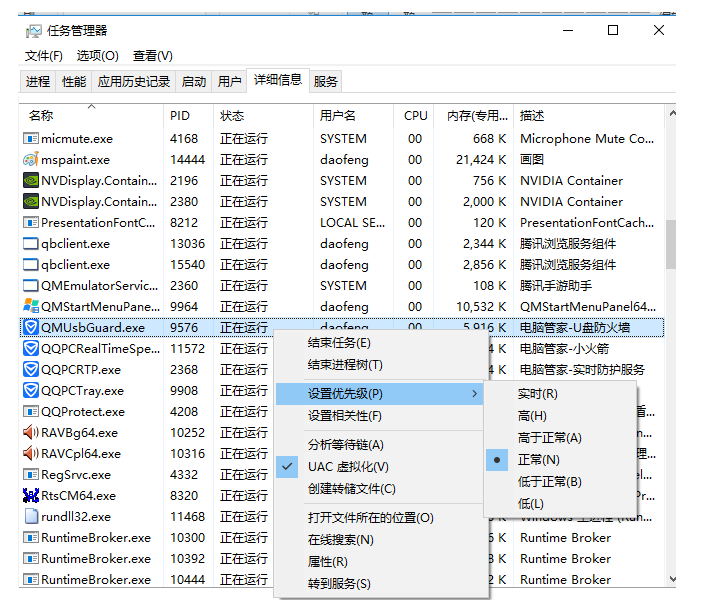Switch to the 进程 tab

[x=38, y=82]
